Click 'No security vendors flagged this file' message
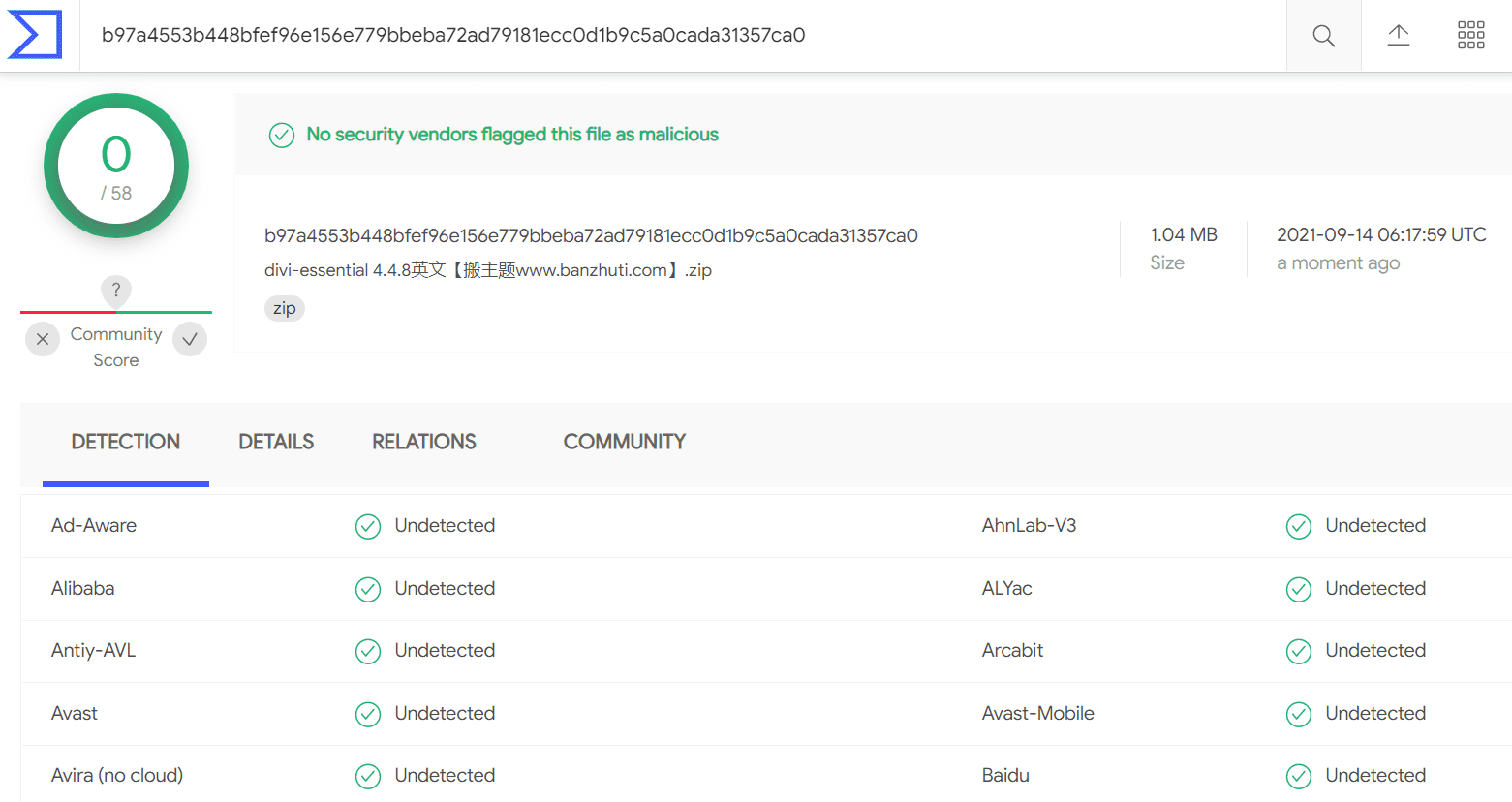Image resolution: width=1512 pixels, height=802 pixels. (x=512, y=135)
